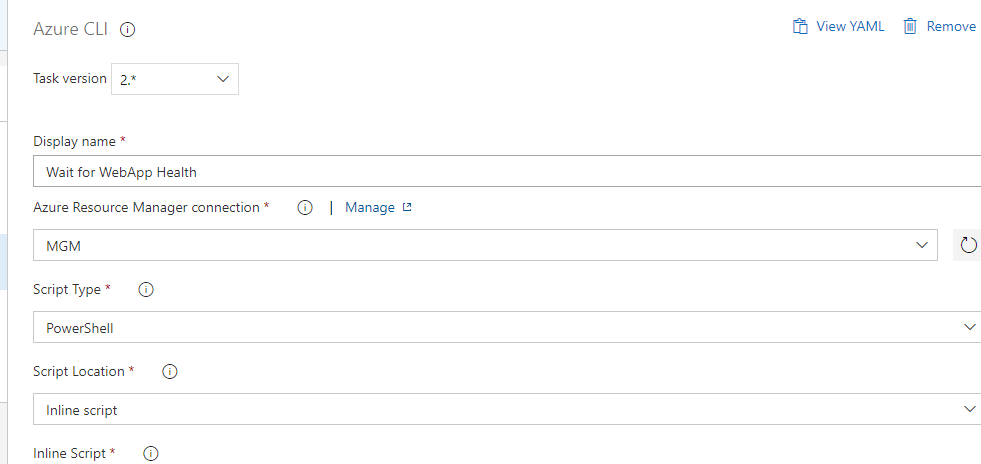Expand the chevron arrow in Inline script box
This screenshot has height=464, width=981.
(968, 409)
